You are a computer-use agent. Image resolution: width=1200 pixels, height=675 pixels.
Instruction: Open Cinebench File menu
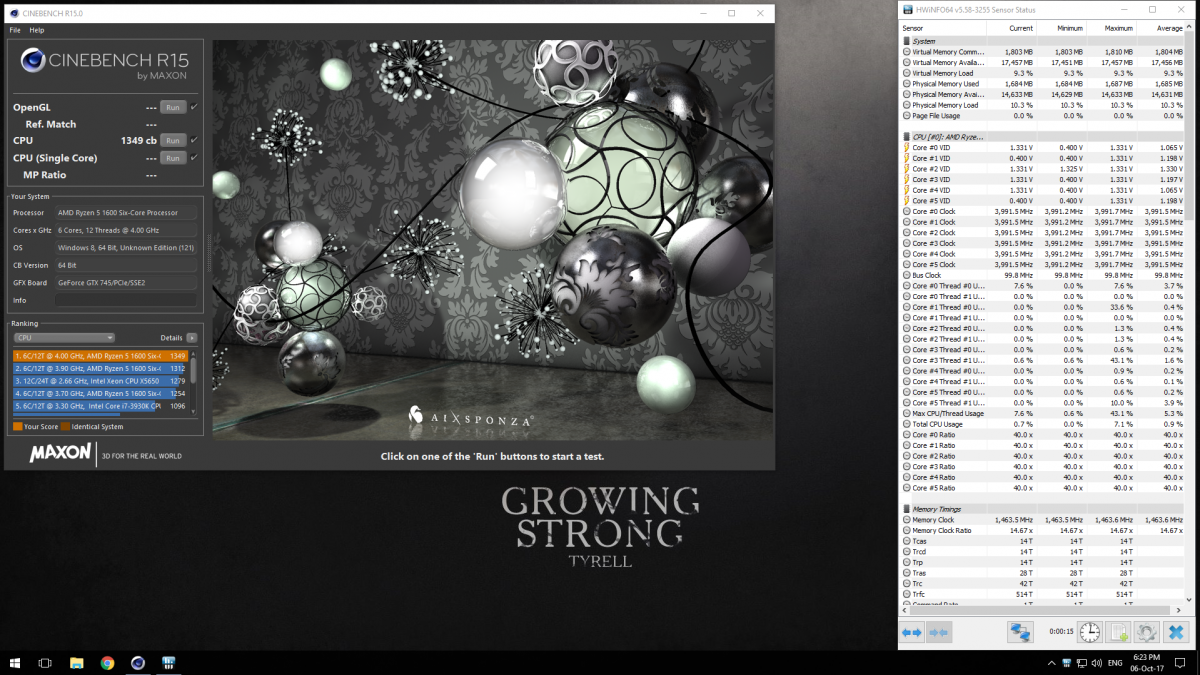point(15,30)
